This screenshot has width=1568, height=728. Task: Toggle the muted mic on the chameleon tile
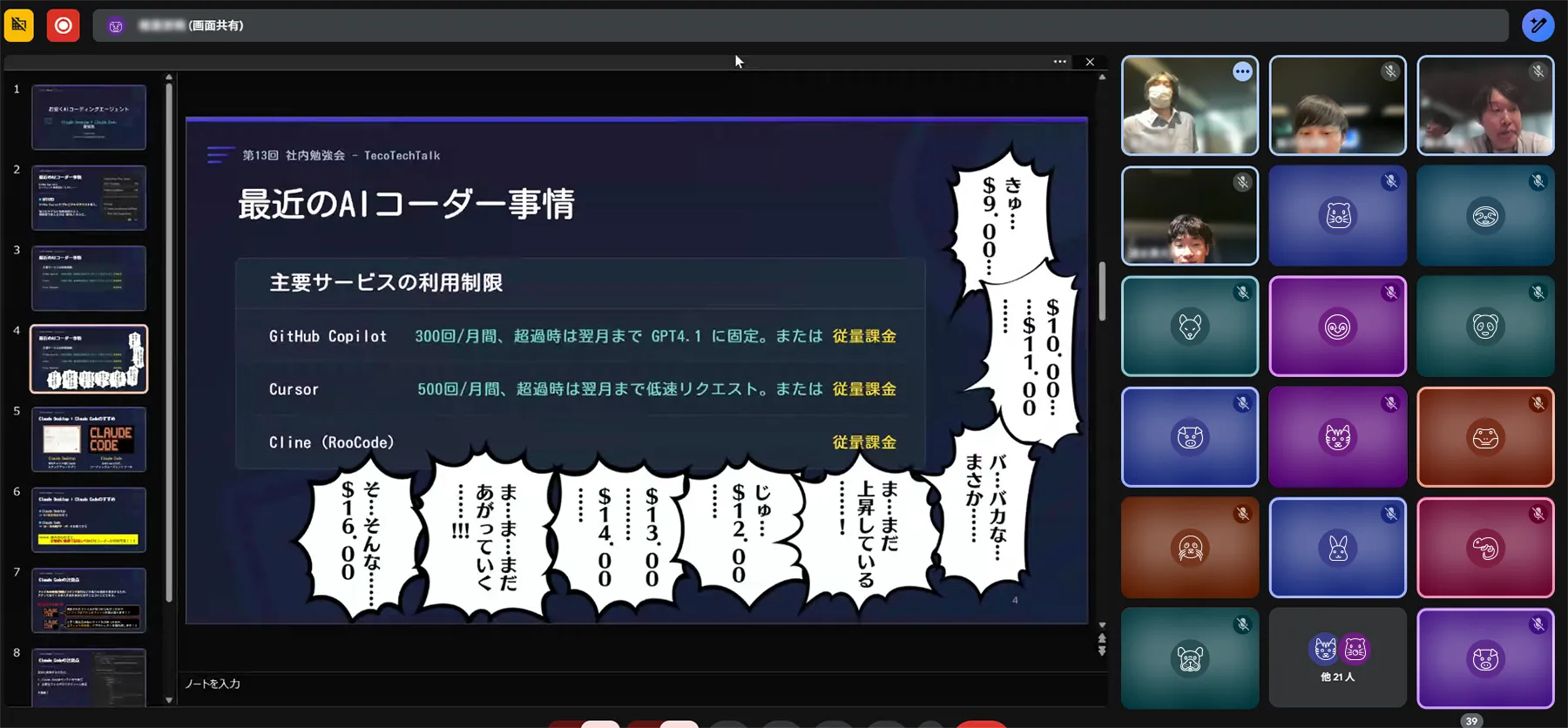pyautogui.click(x=1539, y=514)
